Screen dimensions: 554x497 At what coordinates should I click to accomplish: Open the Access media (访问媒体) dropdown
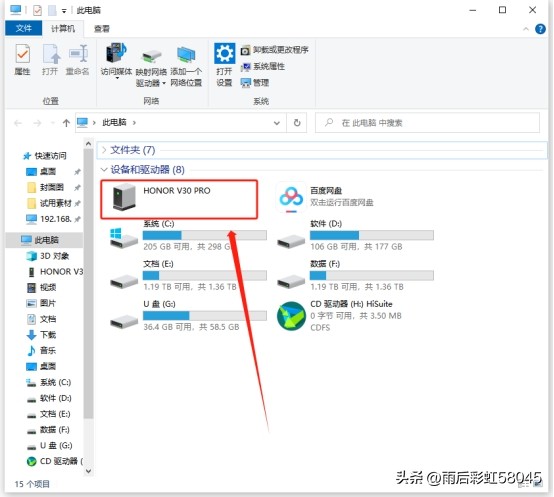(116, 61)
